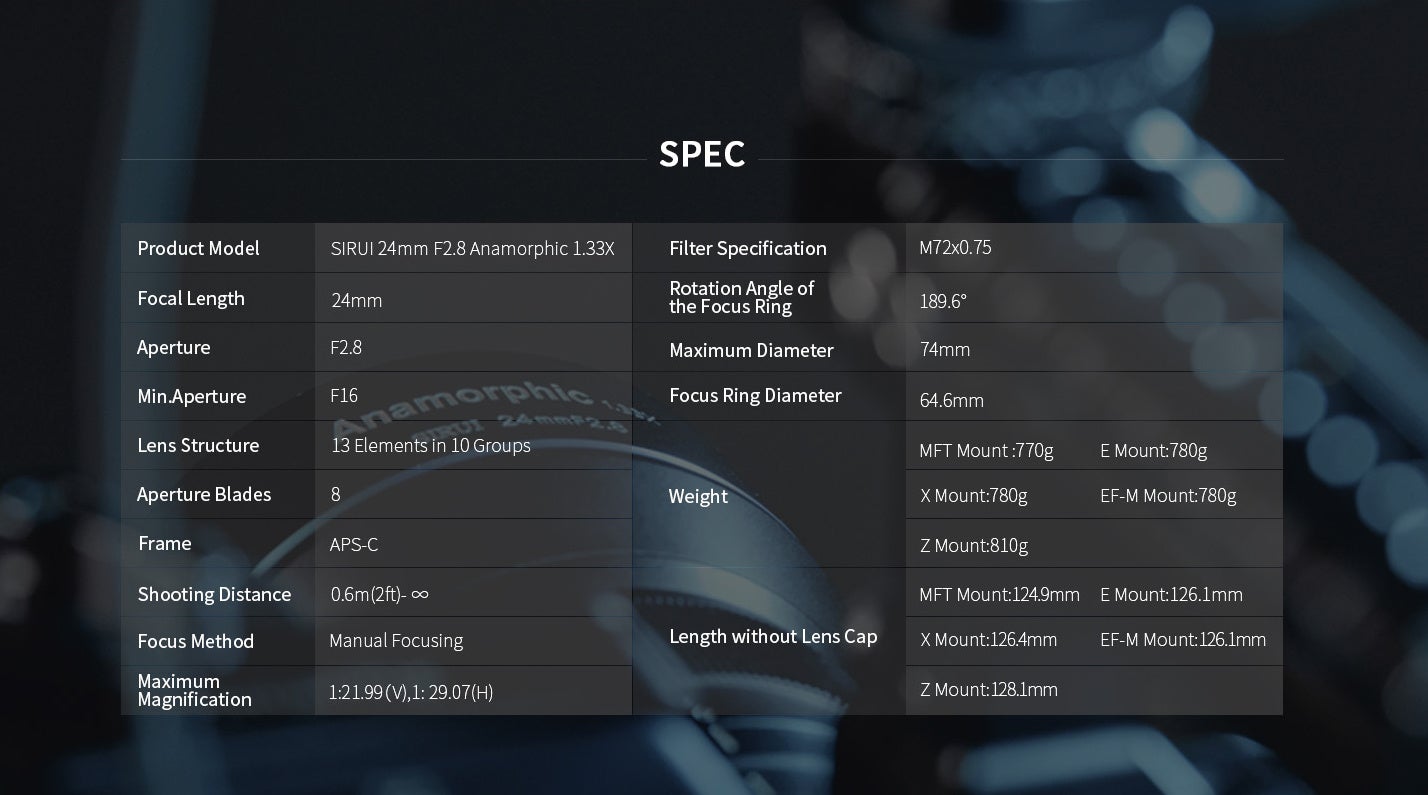Select the Maximum Magnification label
The height and width of the screenshot is (795, 1428).
(194, 690)
